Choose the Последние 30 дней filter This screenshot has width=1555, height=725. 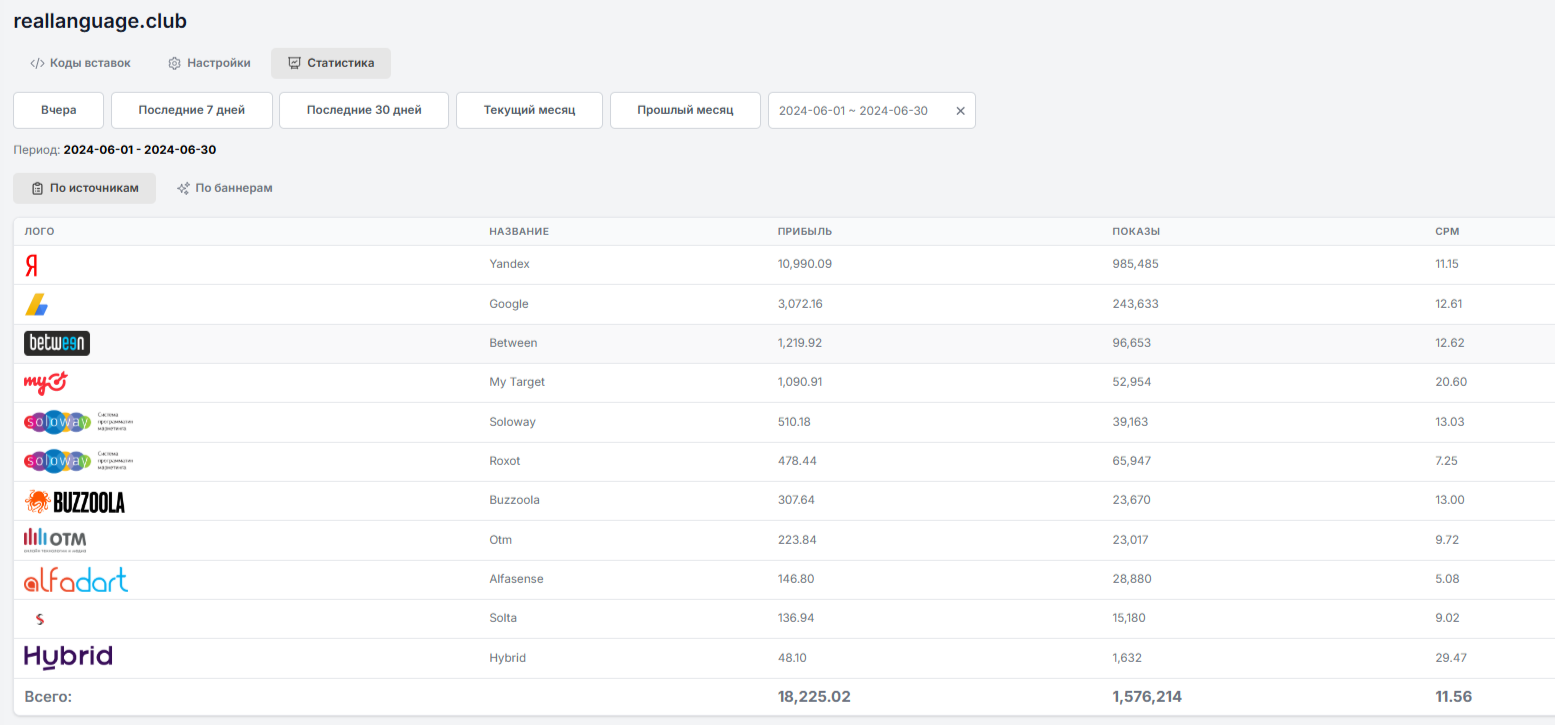[364, 110]
